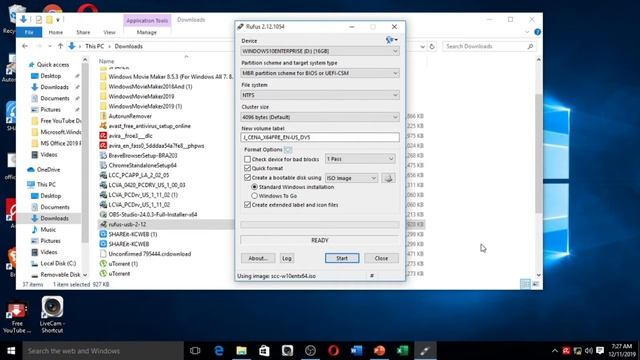The image size is (640, 360).
Task: Select BraveBrowserSetup file
Action: click(x=143, y=156)
